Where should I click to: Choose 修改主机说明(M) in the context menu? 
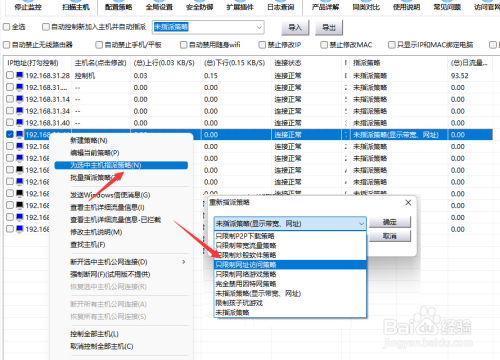(x=96, y=232)
